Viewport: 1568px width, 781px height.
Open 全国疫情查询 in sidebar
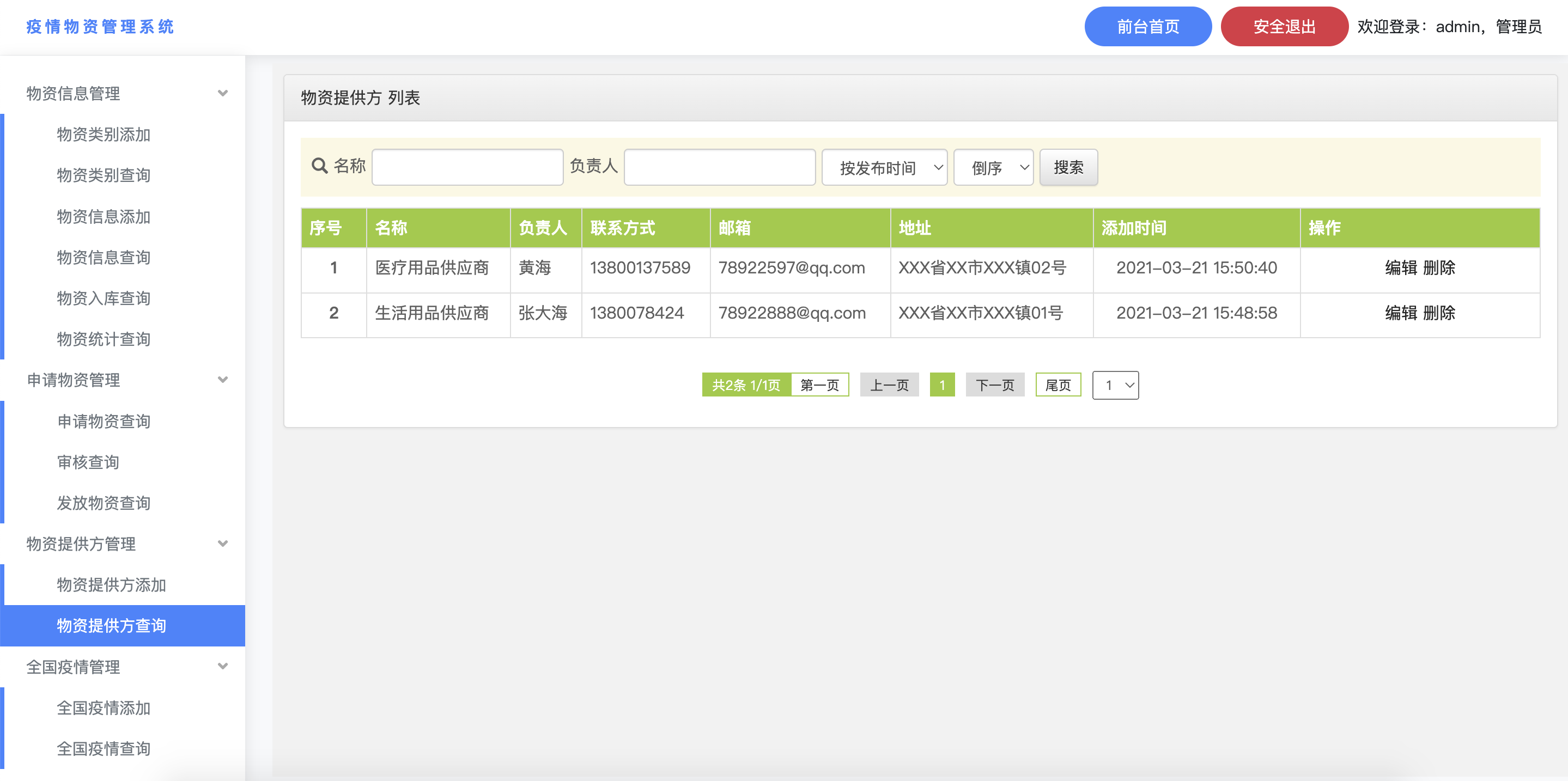pos(104,749)
